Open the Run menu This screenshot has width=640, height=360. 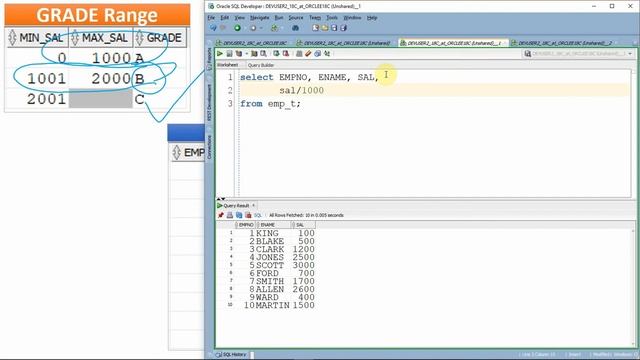pos(278,18)
